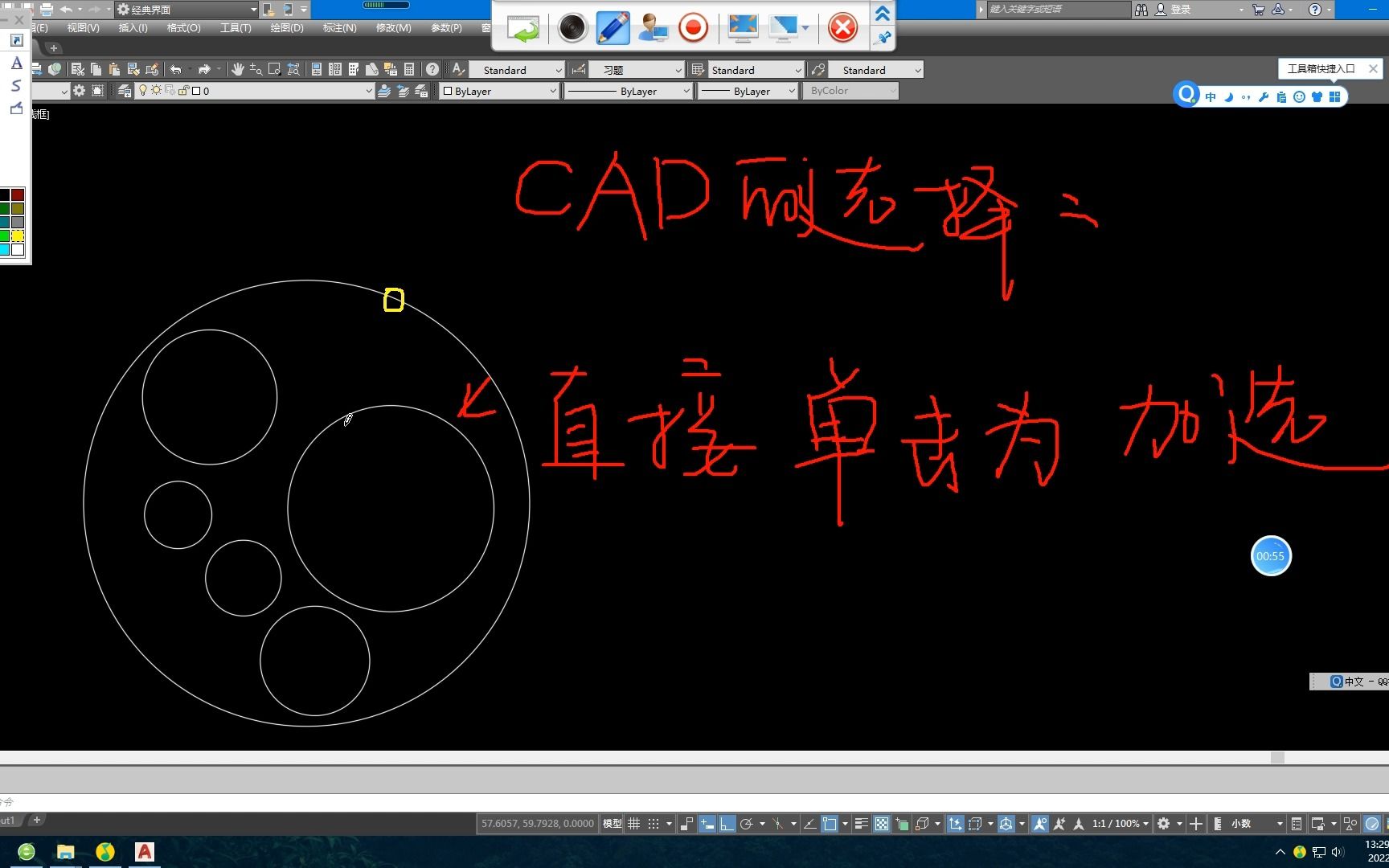Open the multileader style Standard dropdown
This screenshot has width=1389, height=868.
[875, 70]
